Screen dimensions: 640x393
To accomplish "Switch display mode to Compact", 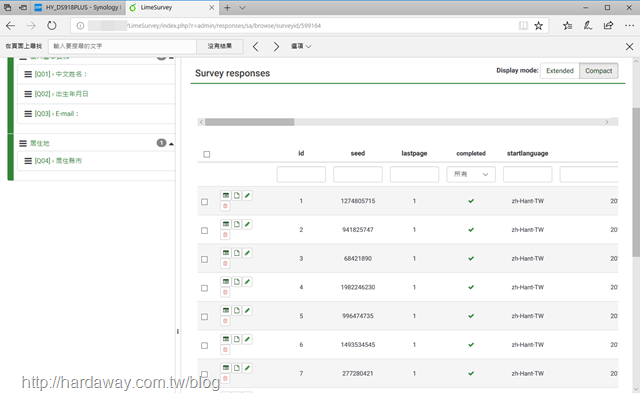I will (x=599, y=71).
